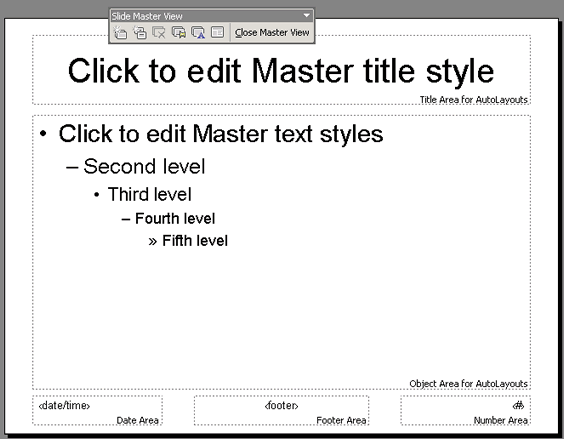The height and width of the screenshot is (439, 564).
Task: Place cursor in Fifth level text
Action: 195,241
